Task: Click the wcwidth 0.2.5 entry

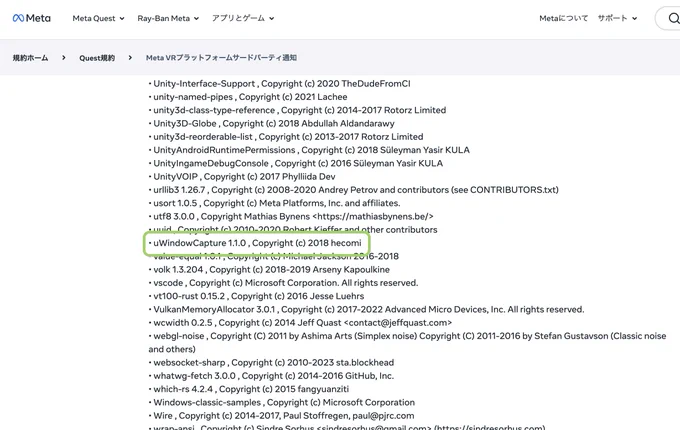Action: point(301,322)
